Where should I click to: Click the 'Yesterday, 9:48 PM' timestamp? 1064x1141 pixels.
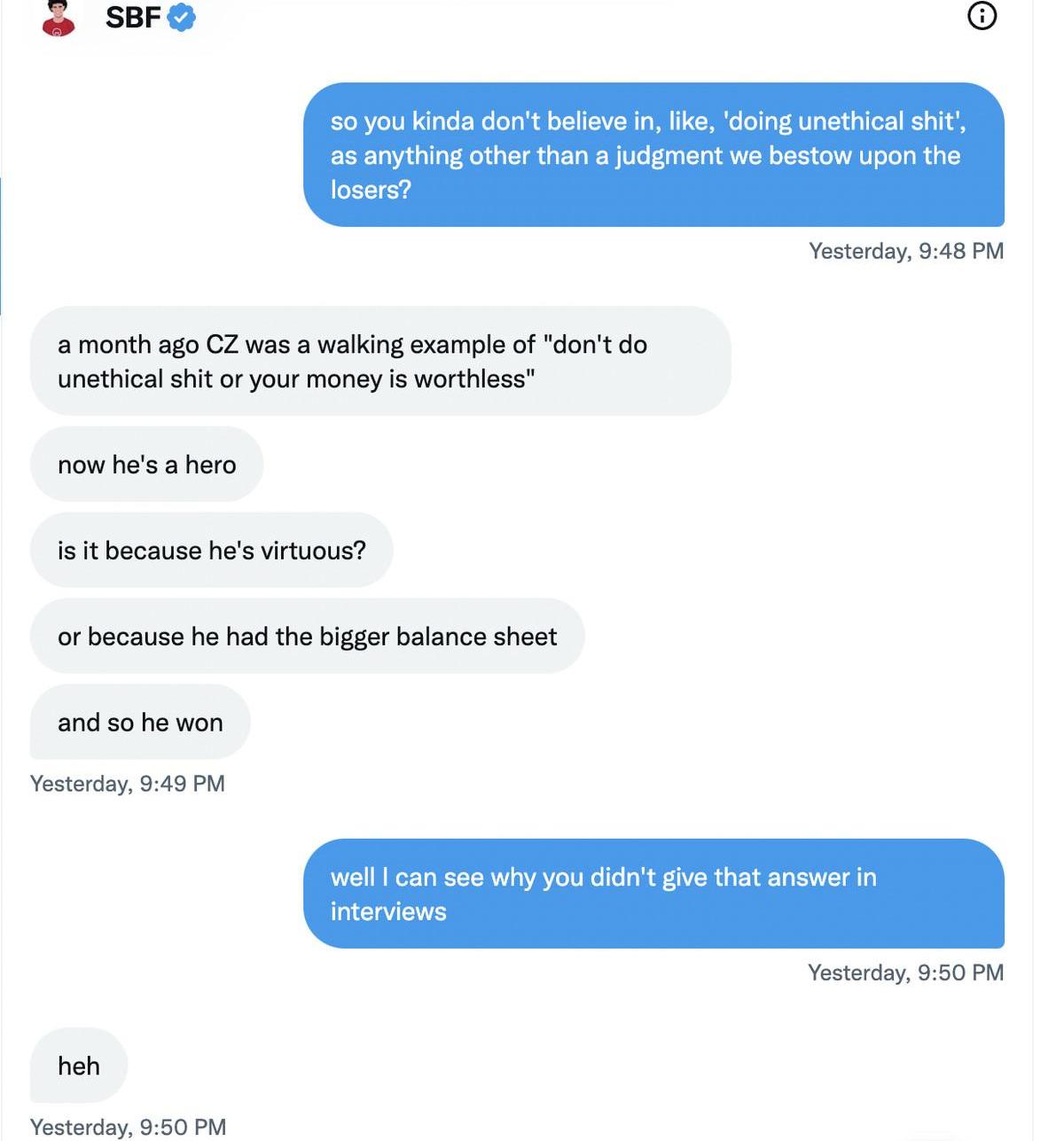point(905,251)
